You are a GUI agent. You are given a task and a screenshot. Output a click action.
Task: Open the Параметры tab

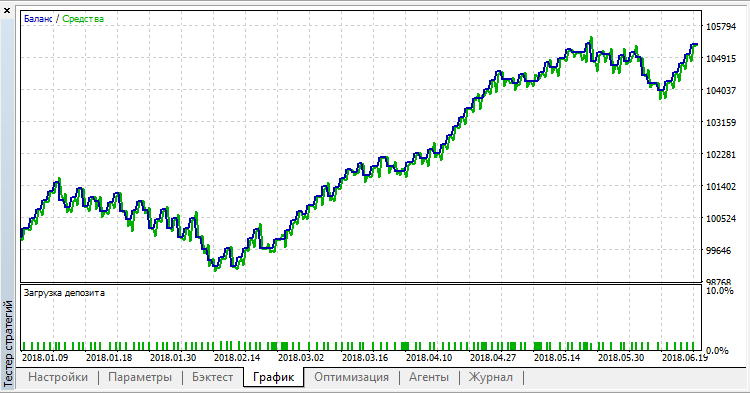coord(140,377)
